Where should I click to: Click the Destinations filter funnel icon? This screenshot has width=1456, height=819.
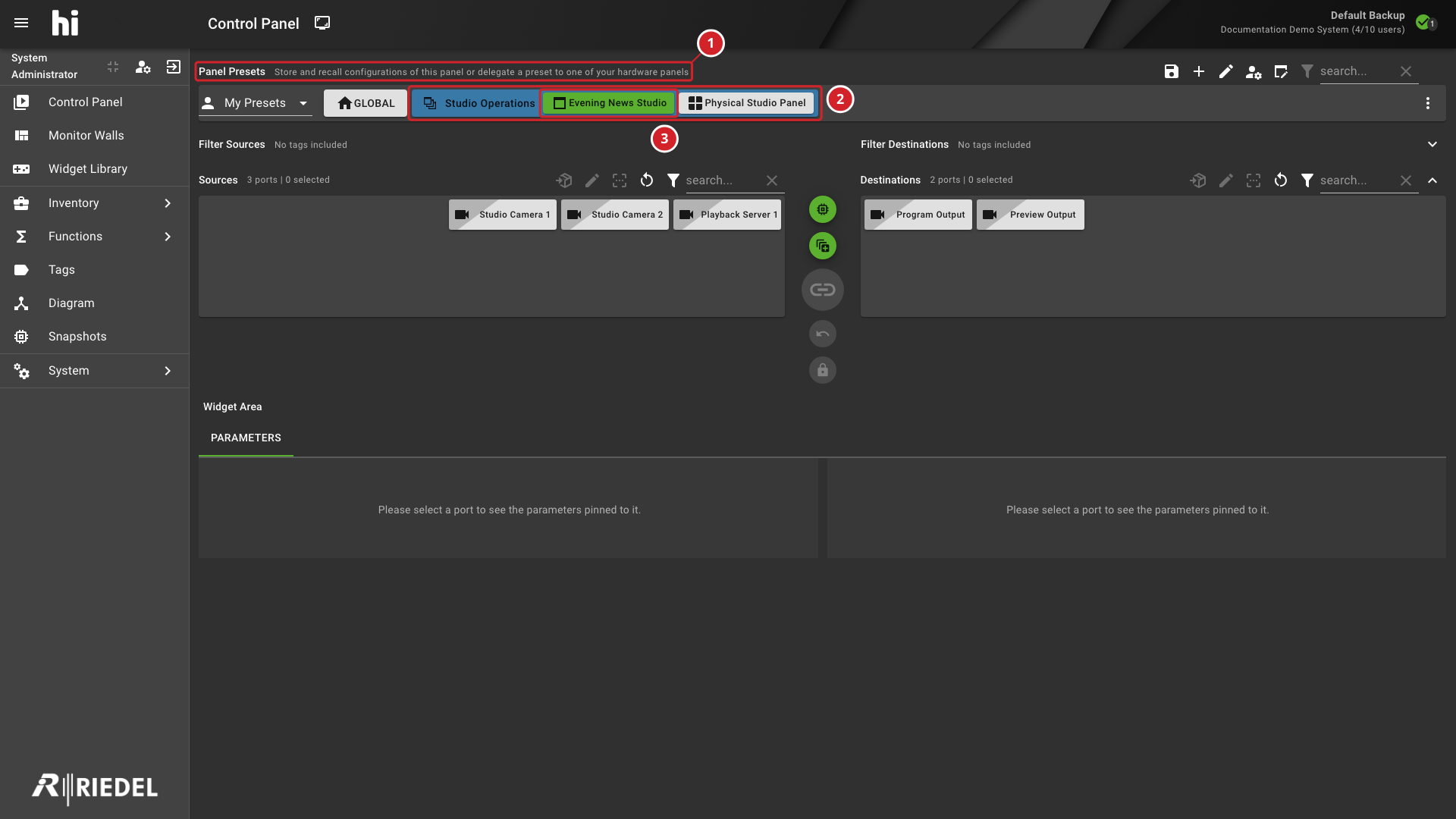(1307, 180)
